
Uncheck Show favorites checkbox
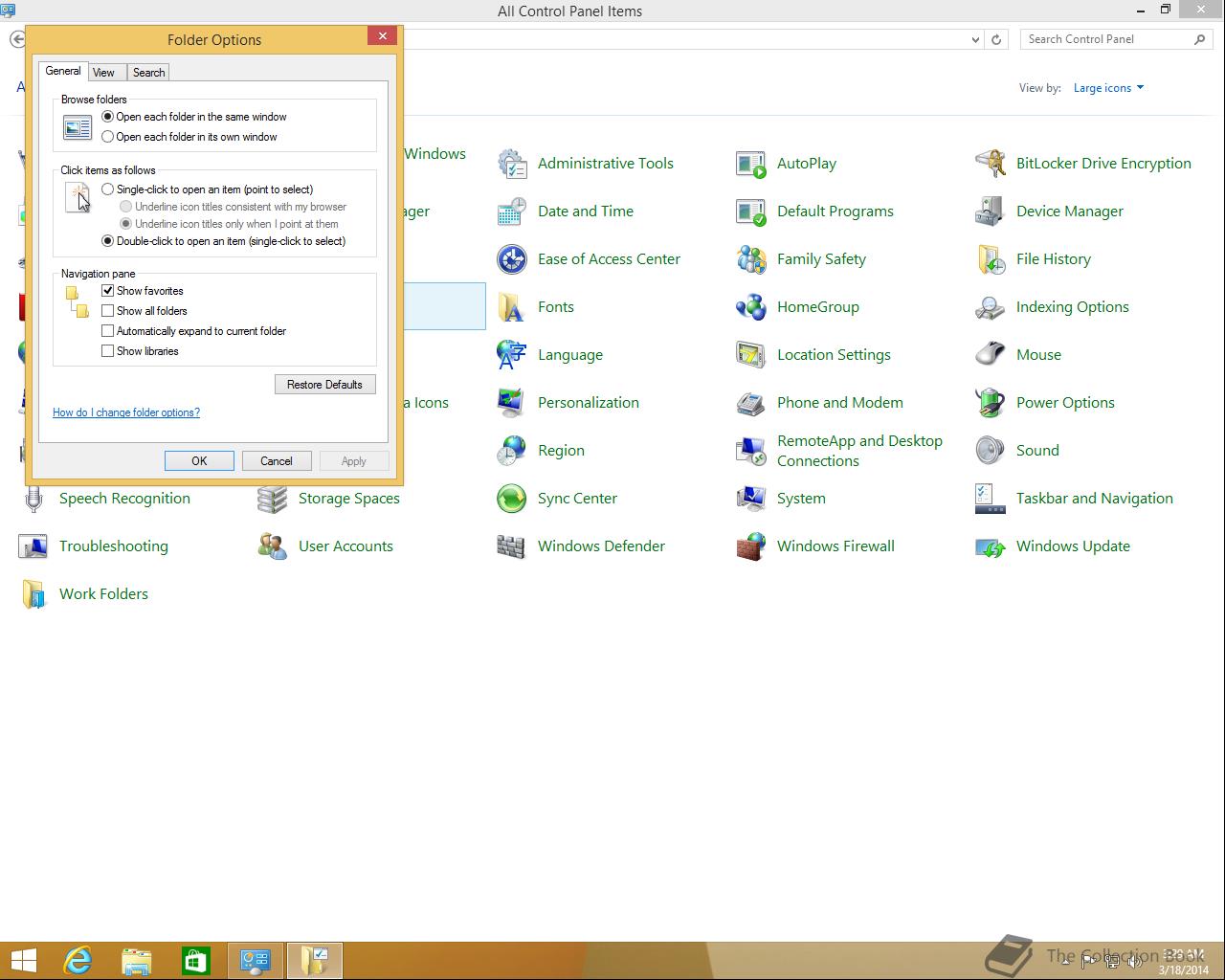tap(108, 291)
